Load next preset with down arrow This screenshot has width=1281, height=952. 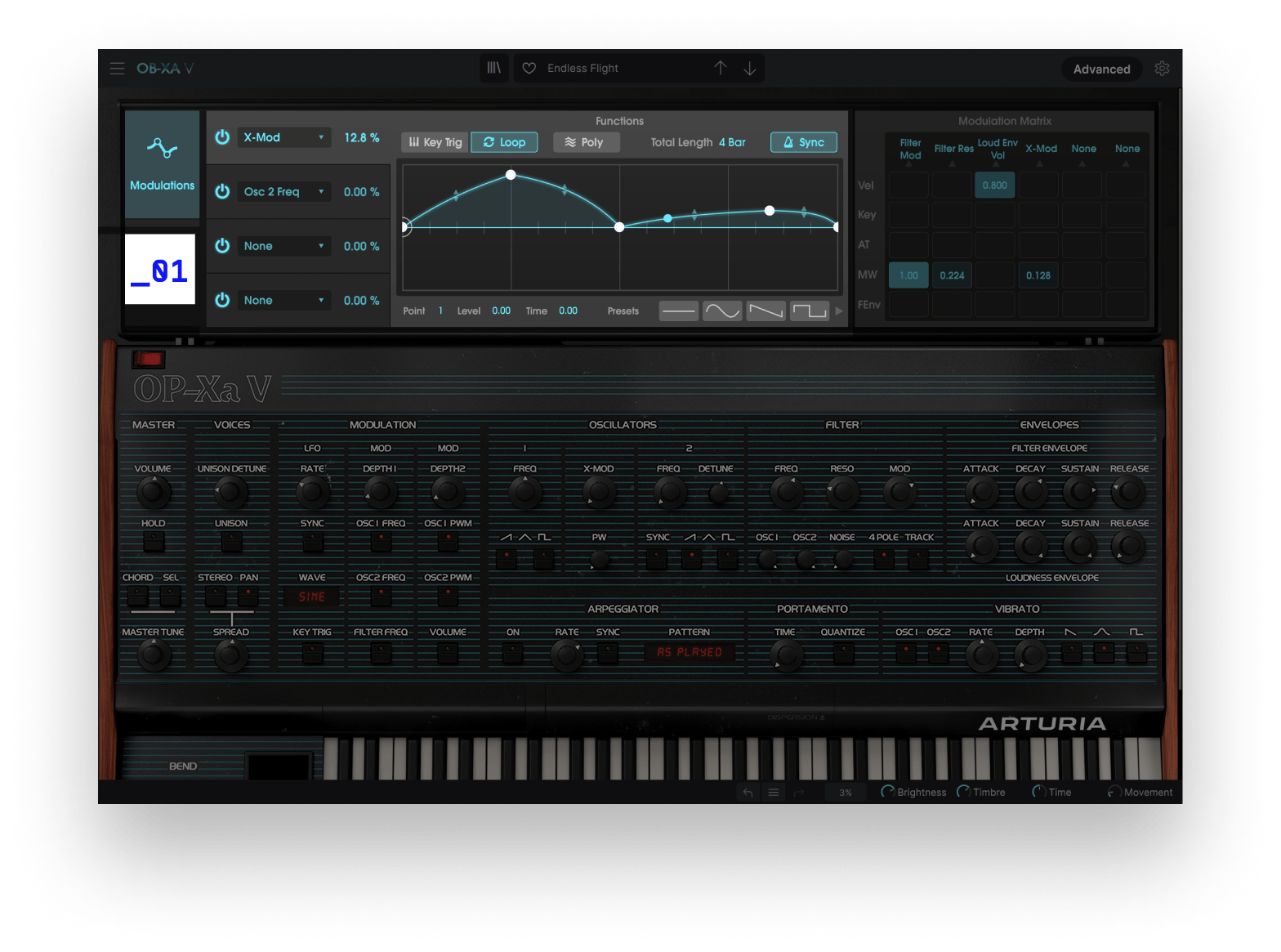point(749,69)
